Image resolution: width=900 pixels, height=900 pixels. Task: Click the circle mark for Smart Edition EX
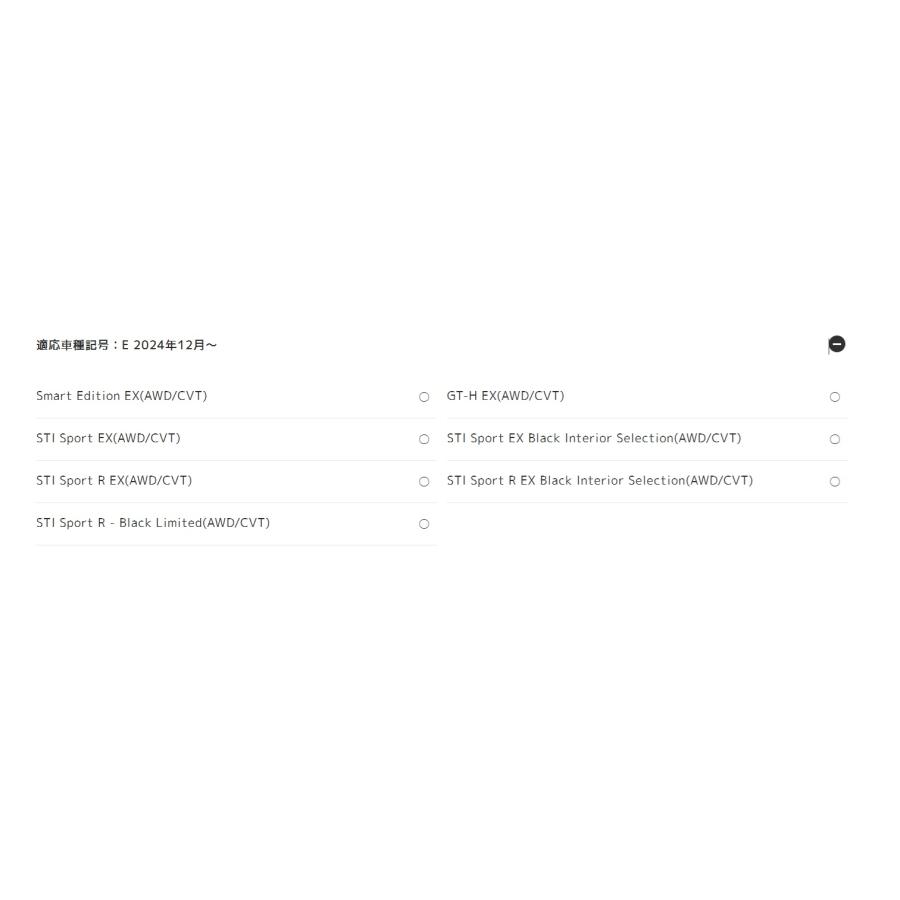click(x=424, y=397)
